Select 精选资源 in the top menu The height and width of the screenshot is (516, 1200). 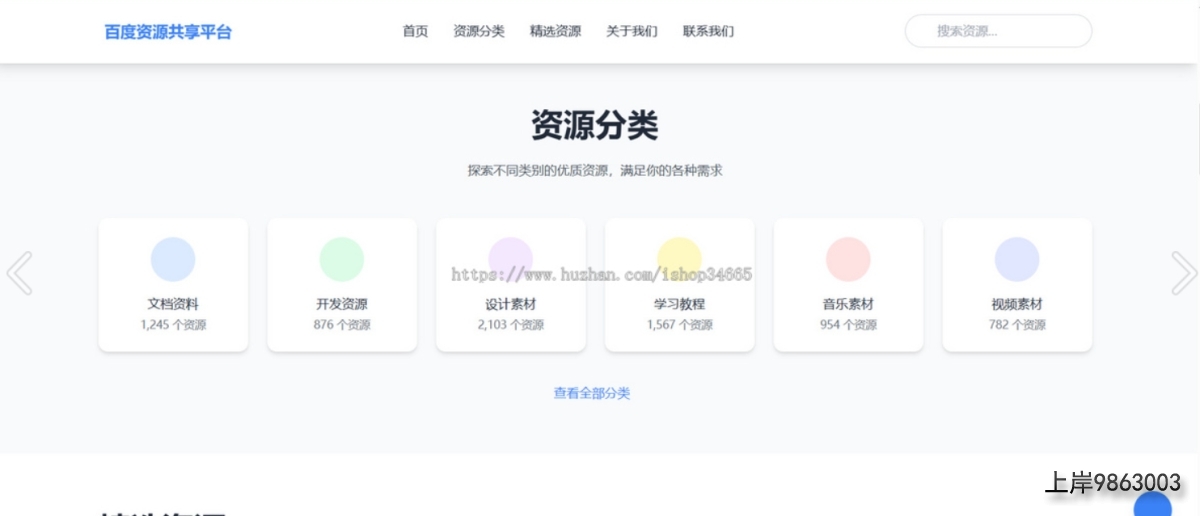point(555,31)
